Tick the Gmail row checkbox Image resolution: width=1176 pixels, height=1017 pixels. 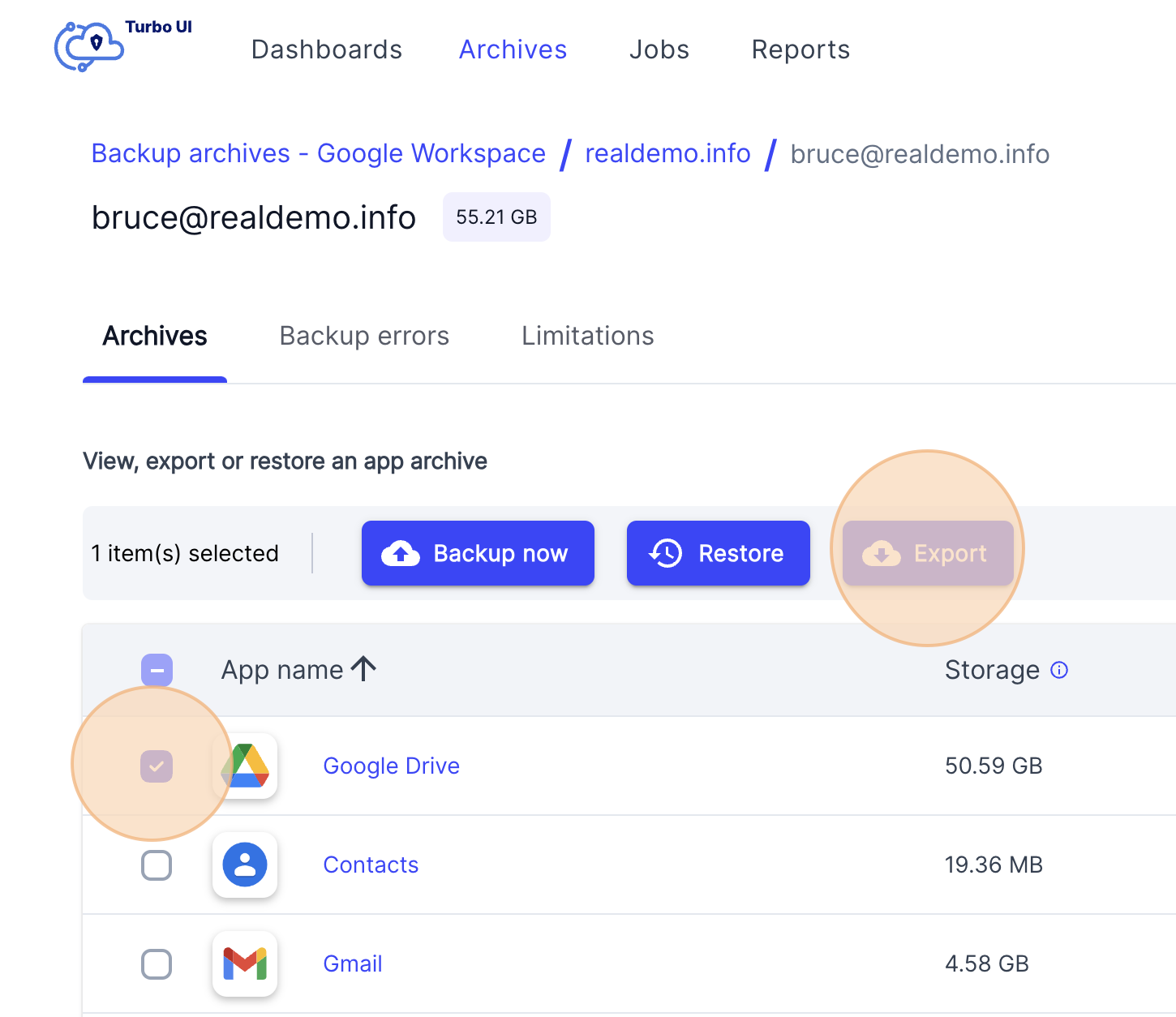coord(157,964)
